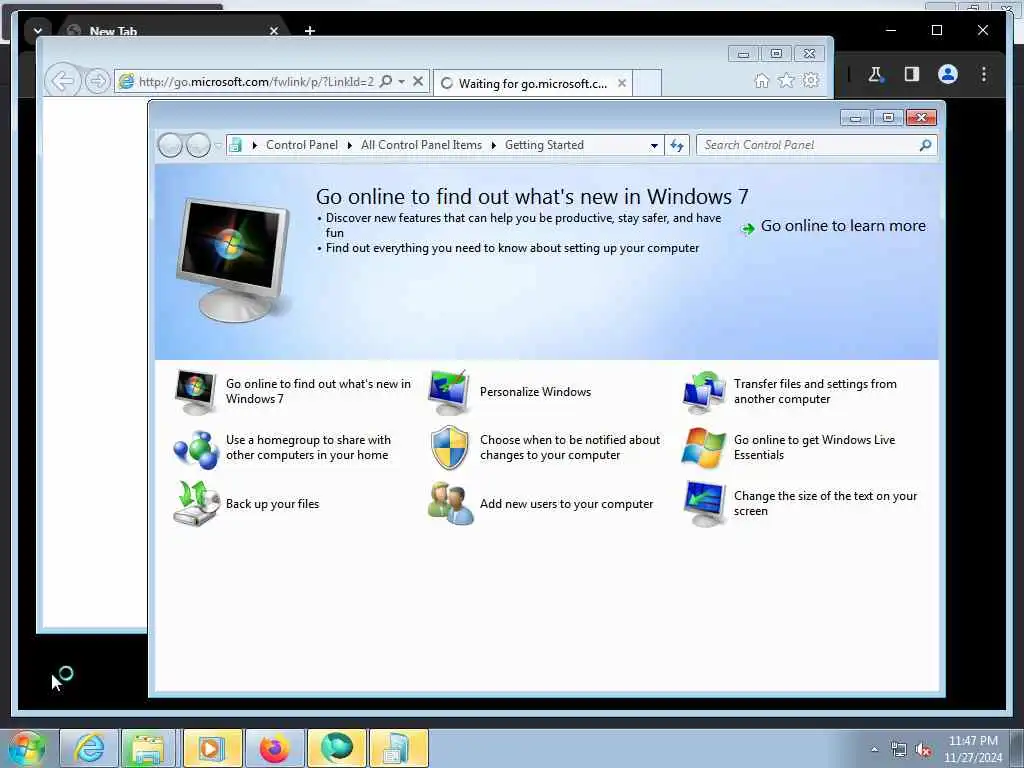The height and width of the screenshot is (768, 1024).
Task: Click the transfer files computers icon
Action: coord(703,392)
